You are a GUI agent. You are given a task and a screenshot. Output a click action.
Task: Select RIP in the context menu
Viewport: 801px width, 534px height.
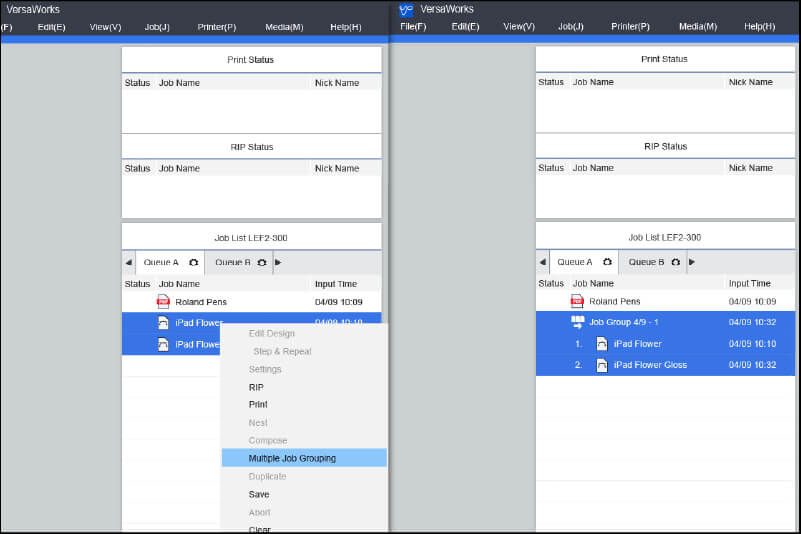point(256,387)
